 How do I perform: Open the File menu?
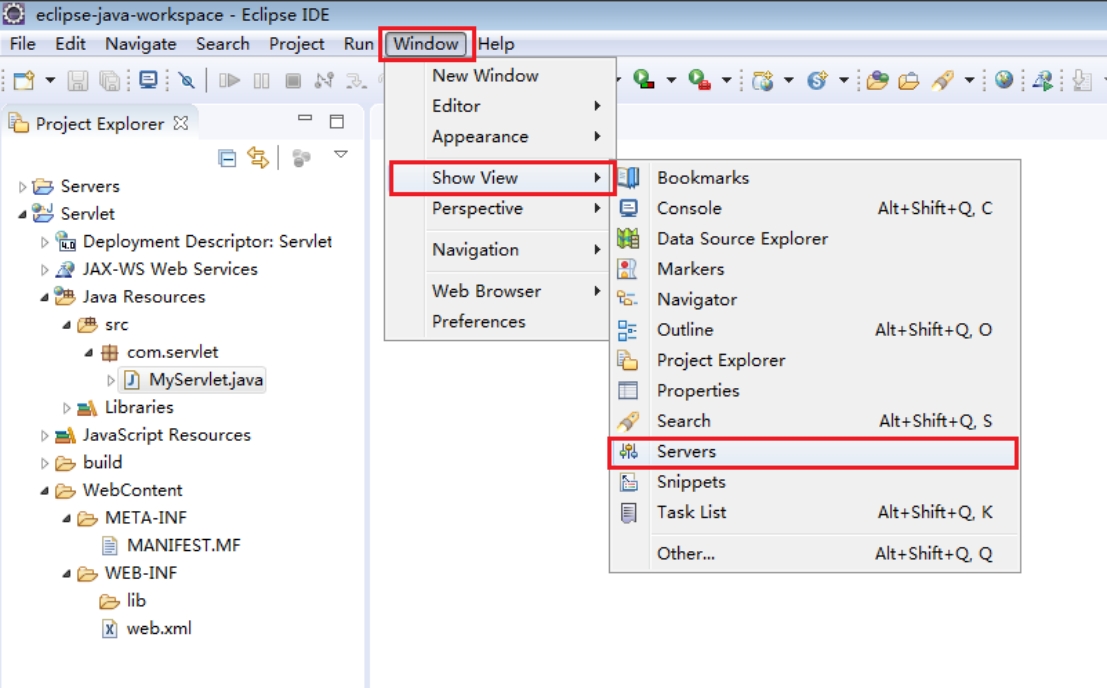pyautogui.click(x=23, y=44)
